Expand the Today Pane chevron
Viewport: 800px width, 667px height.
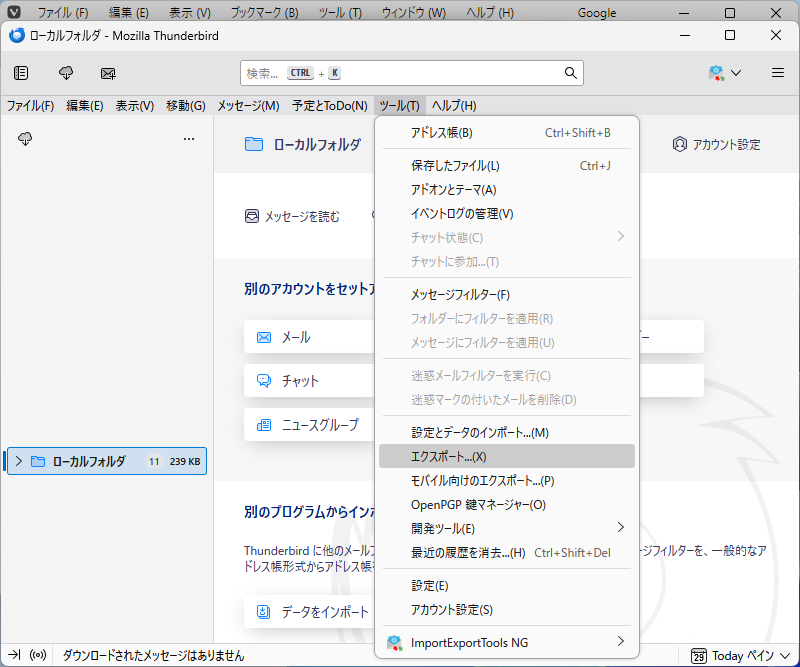coord(785,656)
